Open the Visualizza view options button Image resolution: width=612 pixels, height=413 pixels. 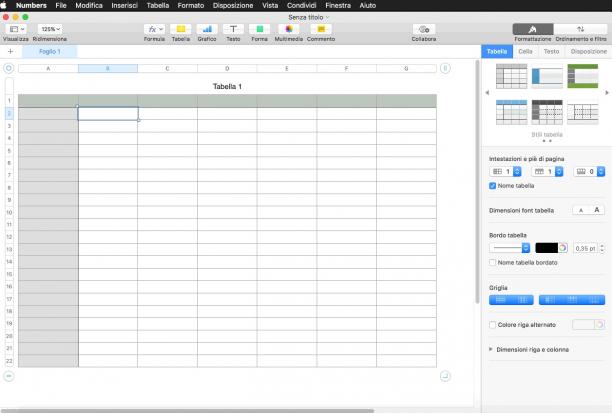click(16, 29)
